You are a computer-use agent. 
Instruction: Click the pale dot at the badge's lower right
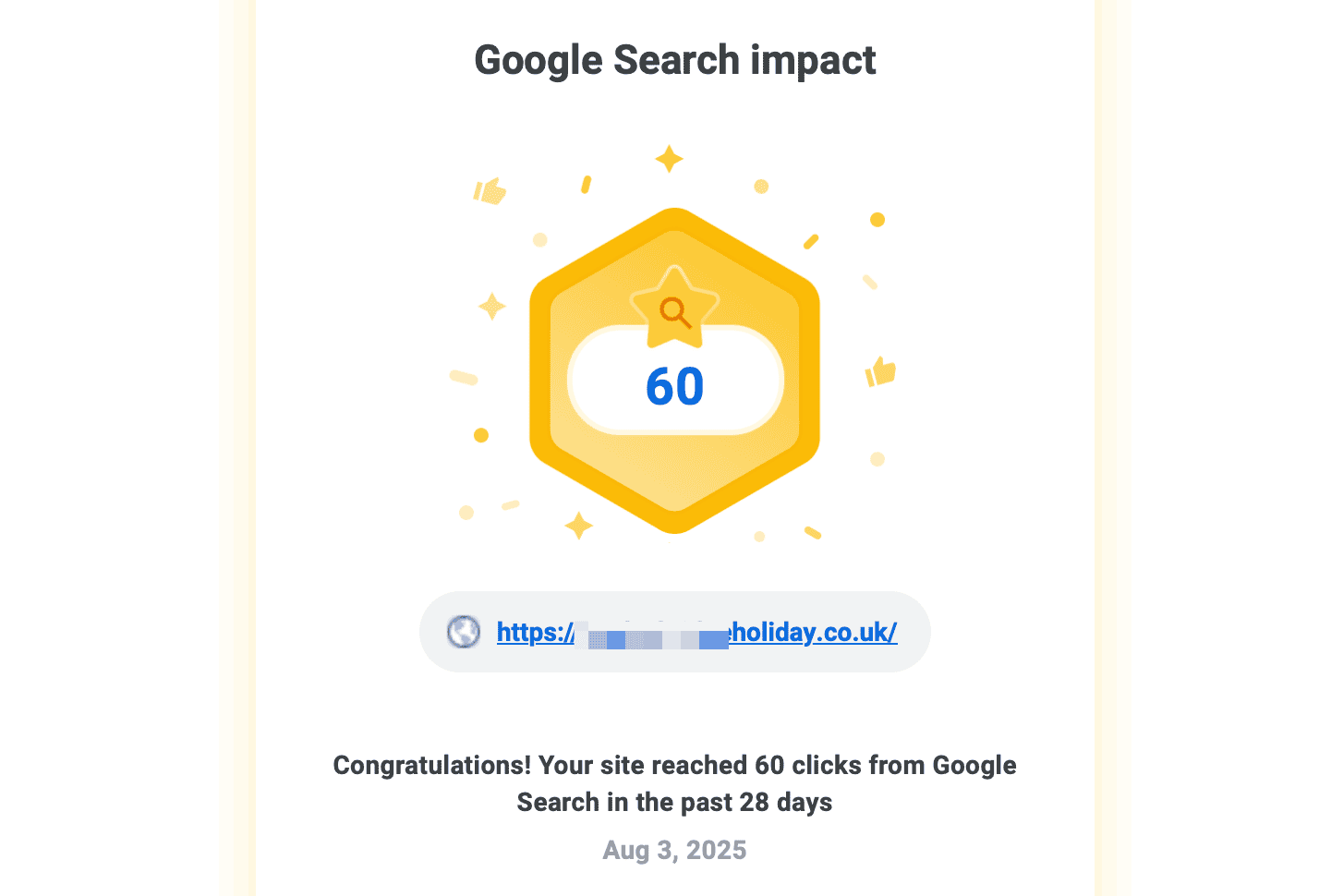(877, 459)
